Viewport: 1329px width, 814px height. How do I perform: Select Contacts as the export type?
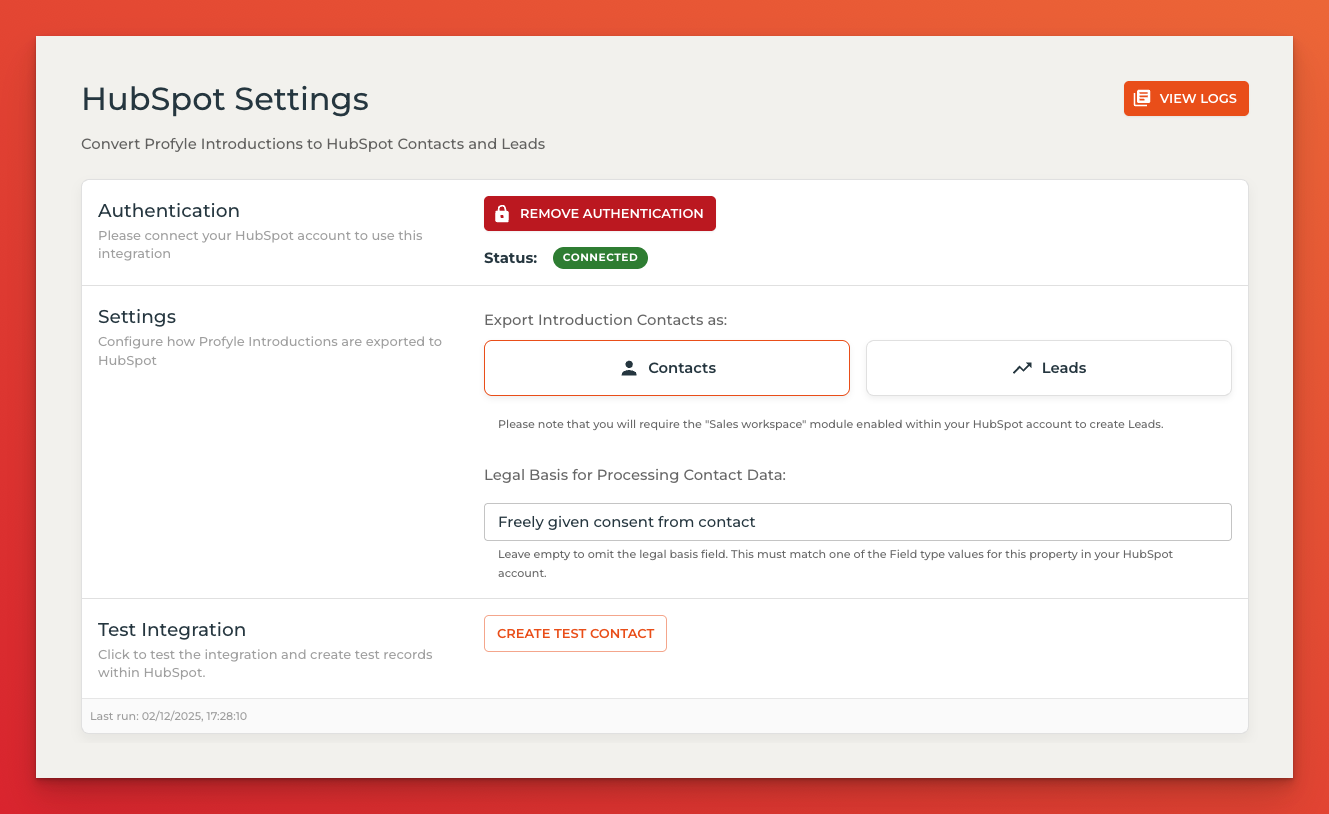(x=667, y=368)
